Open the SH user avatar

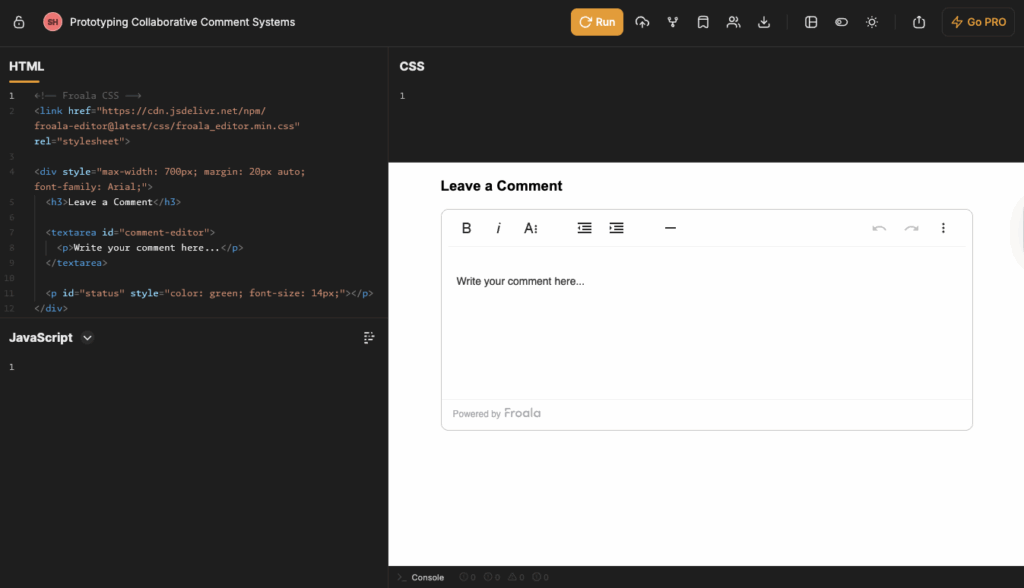tap(52, 22)
